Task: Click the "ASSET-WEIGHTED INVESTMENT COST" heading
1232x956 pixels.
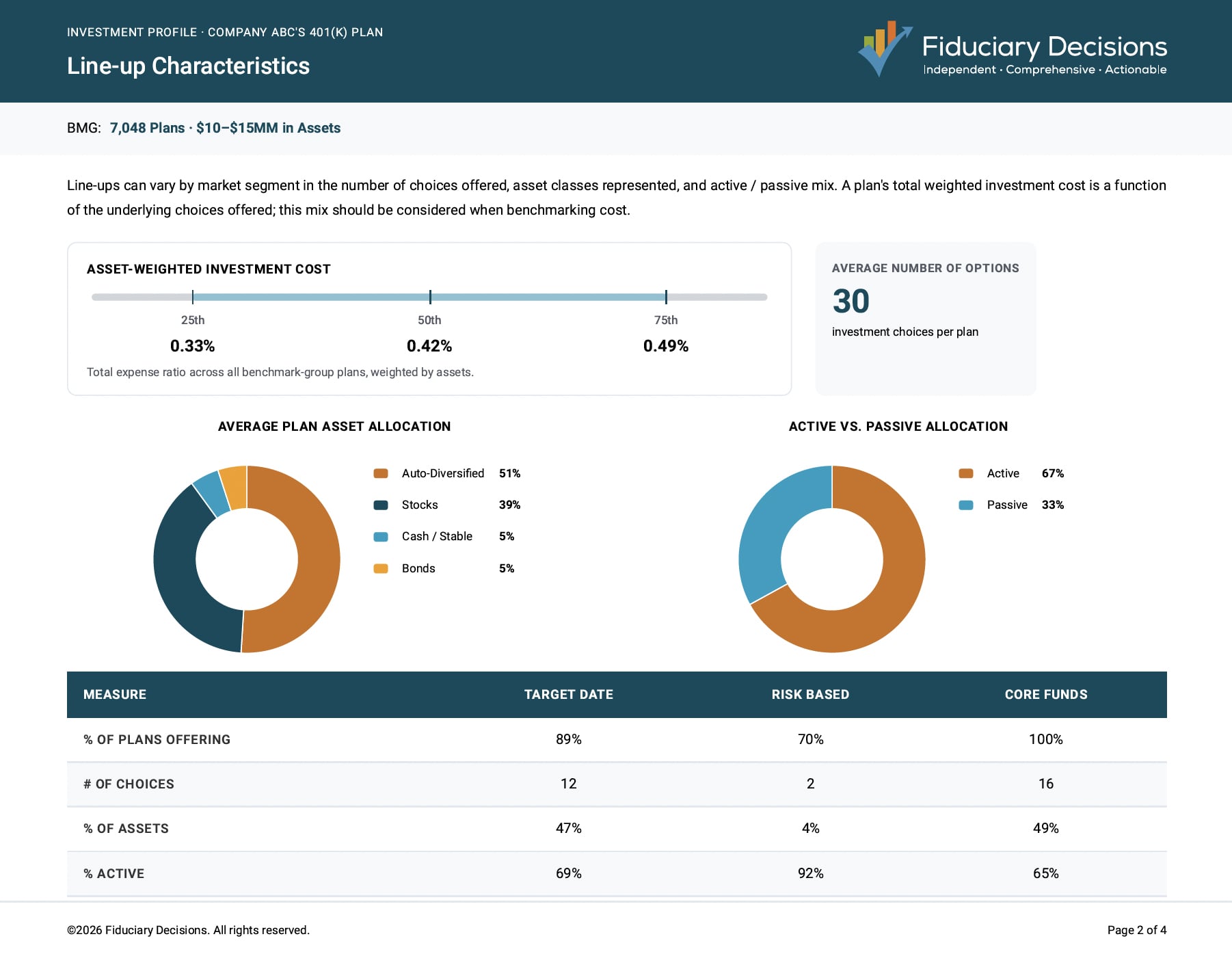Action: click(x=209, y=269)
